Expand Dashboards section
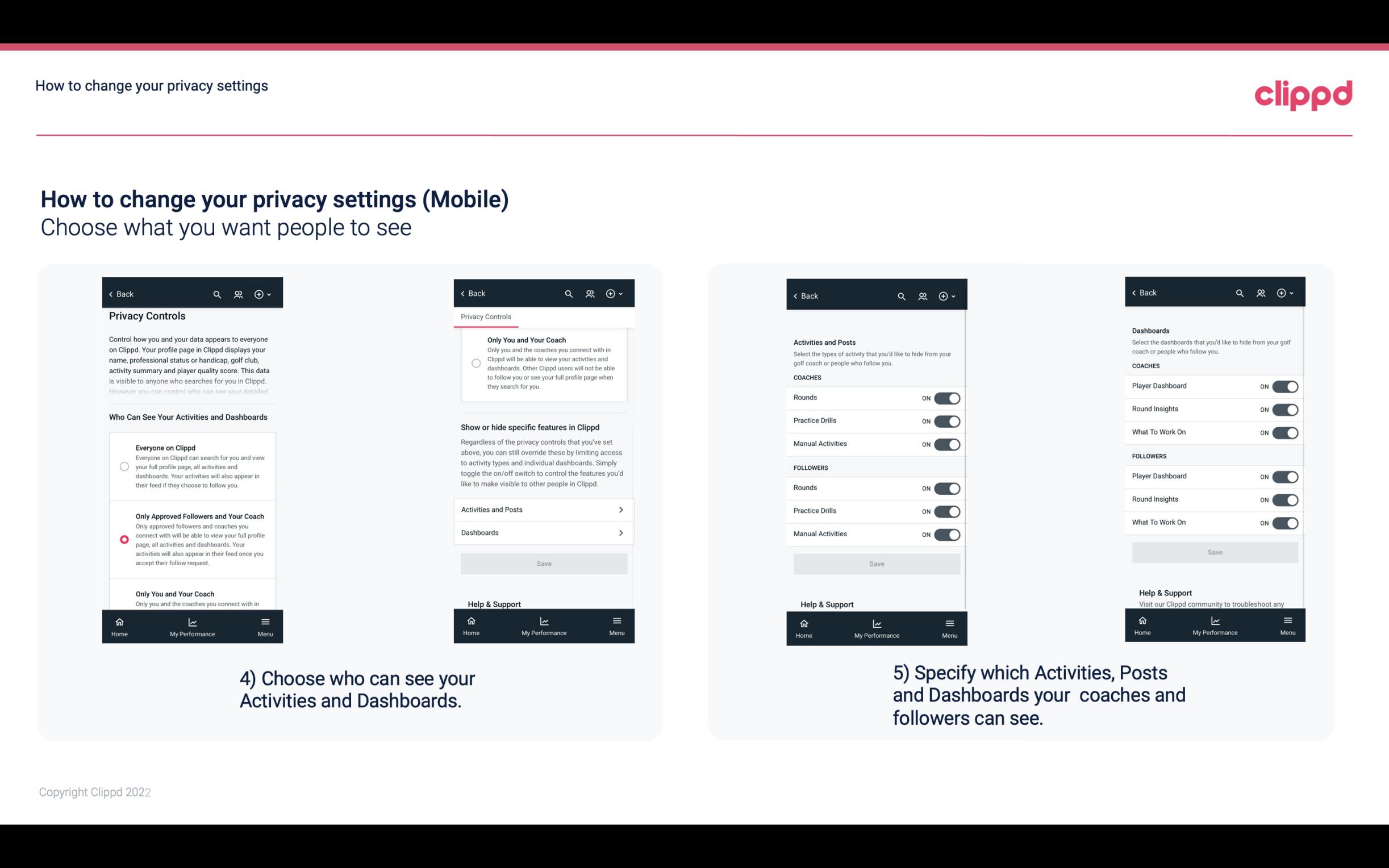The height and width of the screenshot is (868, 1389). pyautogui.click(x=540, y=532)
